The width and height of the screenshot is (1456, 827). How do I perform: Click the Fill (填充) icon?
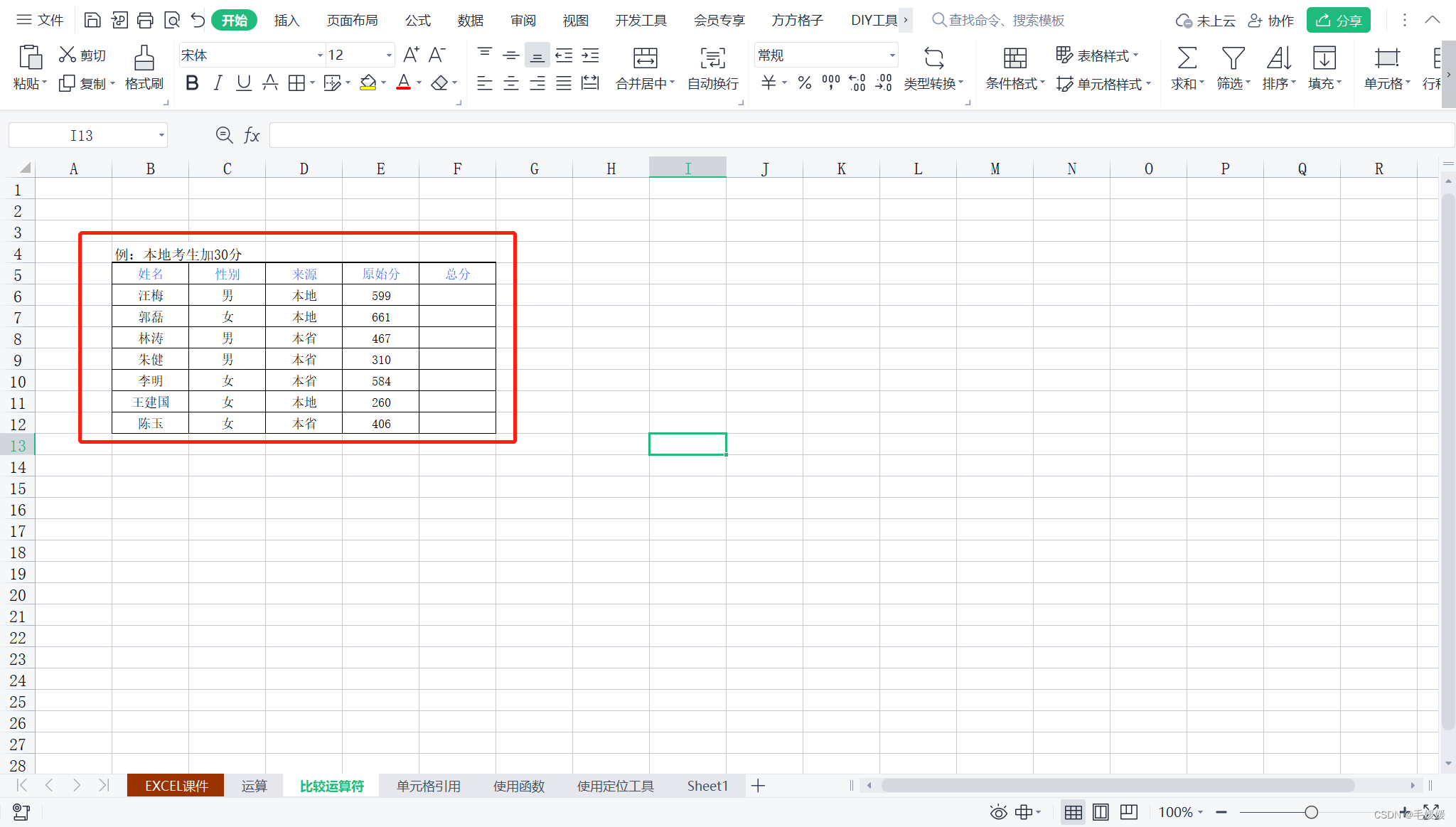point(1324,58)
